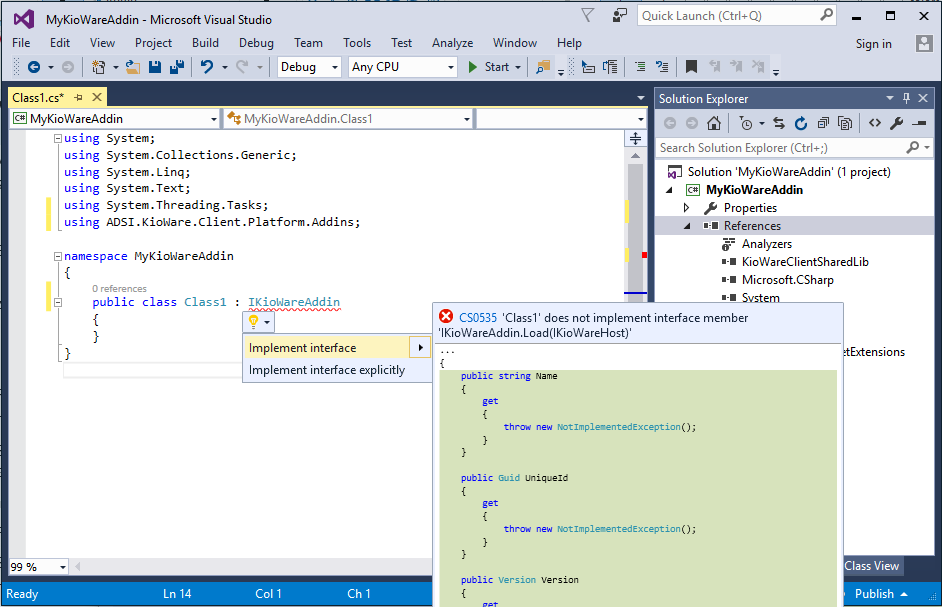Screen dimensions: 942x607
Task: Click the Collapse All icon in Solution Explorer
Action: click(x=823, y=123)
